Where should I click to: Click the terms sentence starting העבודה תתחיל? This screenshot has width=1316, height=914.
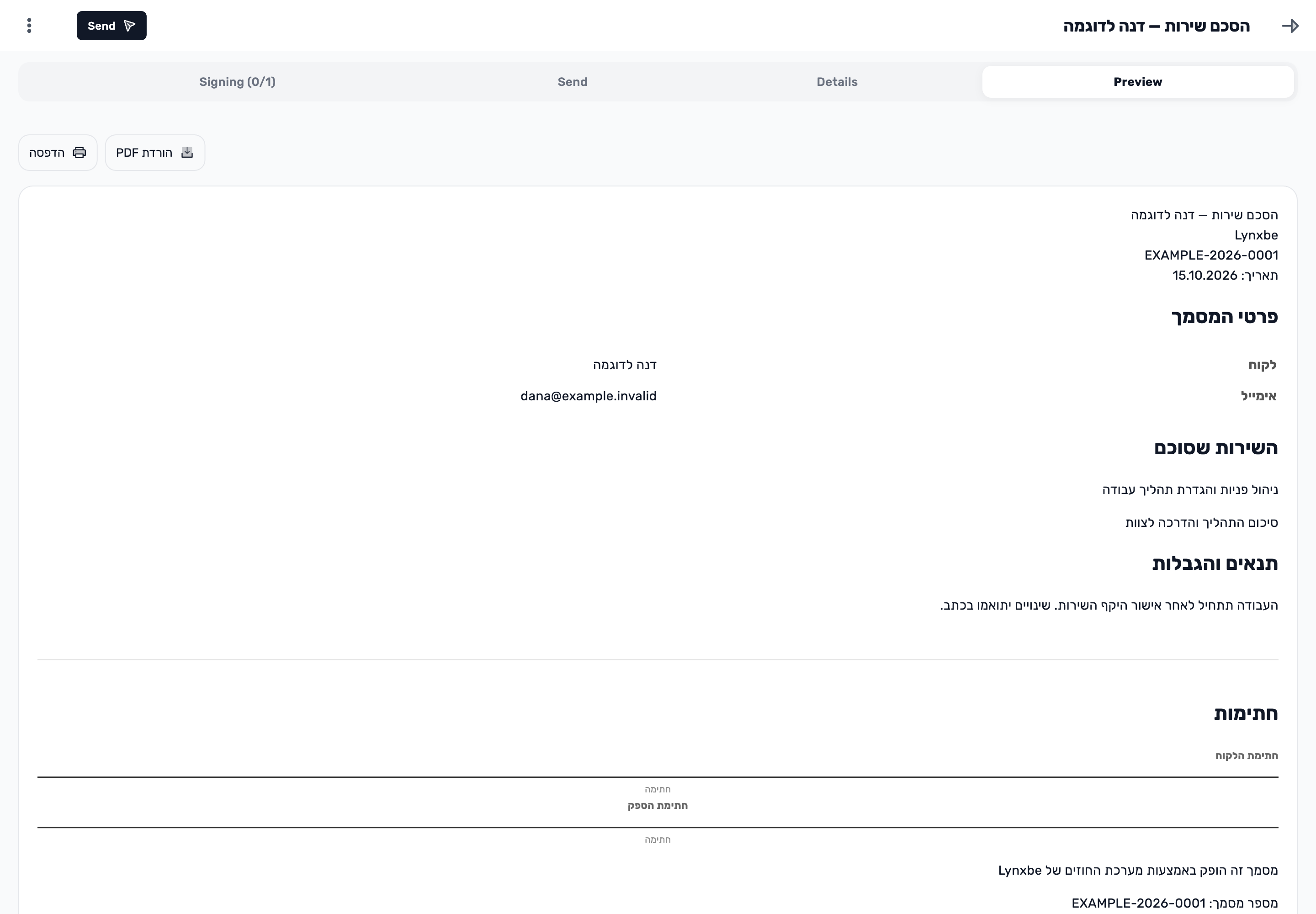tap(1109, 606)
